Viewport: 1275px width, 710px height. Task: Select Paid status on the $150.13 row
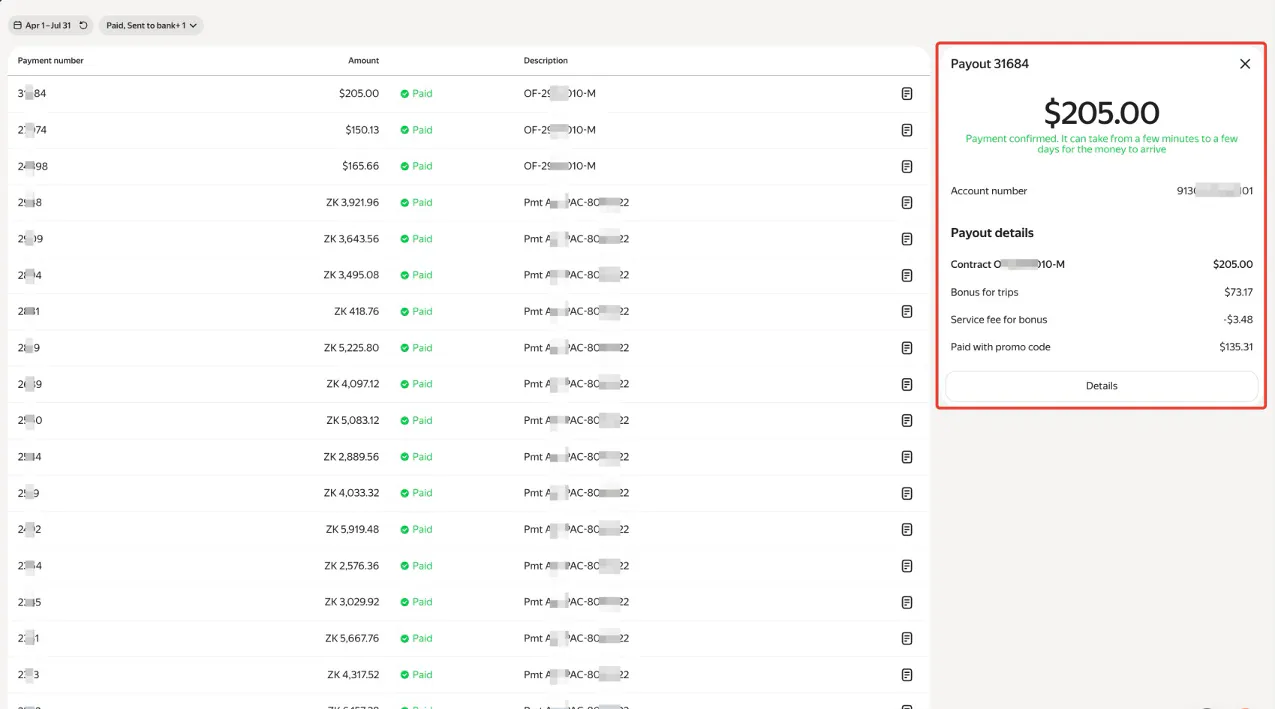click(x=416, y=130)
